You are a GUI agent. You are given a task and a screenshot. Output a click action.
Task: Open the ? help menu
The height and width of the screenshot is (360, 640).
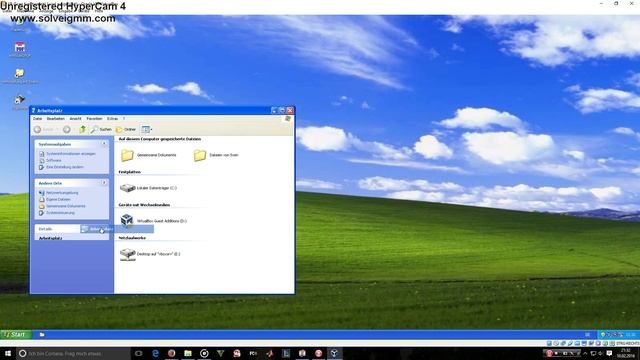[x=124, y=119]
